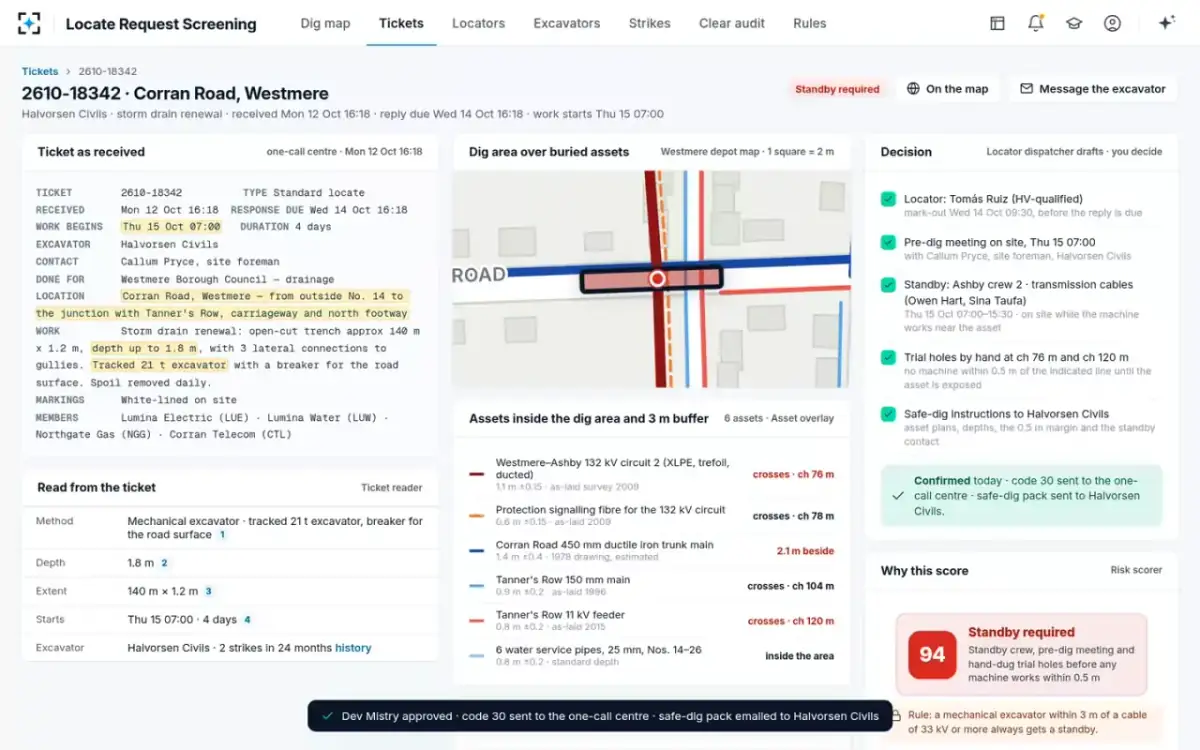The height and width of the screenshot is (750, 1200).
Task: Click Message the excavator button
Action: [x=1092, y=89]
